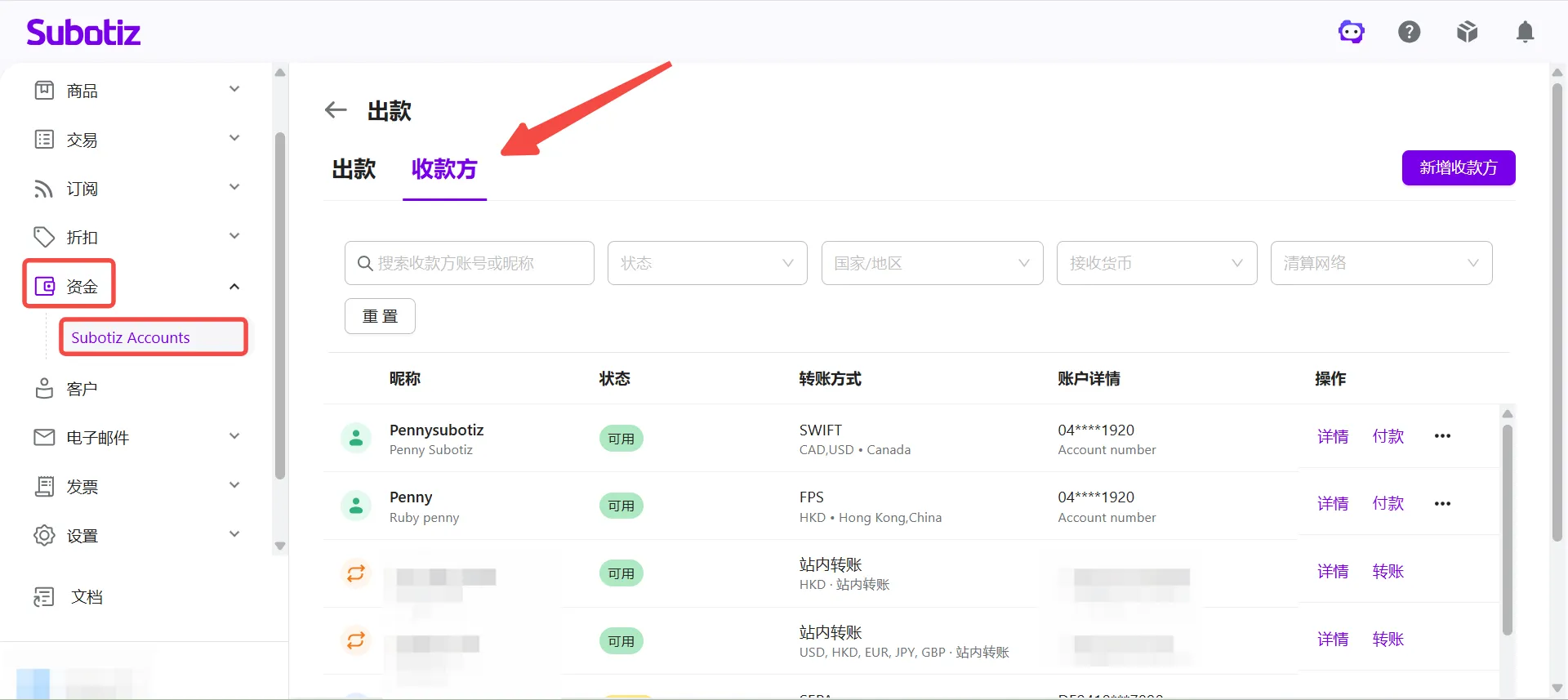1568x700 pixels.
Task: Click the 文档 document icon
Action: pyautogui.click(x=44, y=597)
